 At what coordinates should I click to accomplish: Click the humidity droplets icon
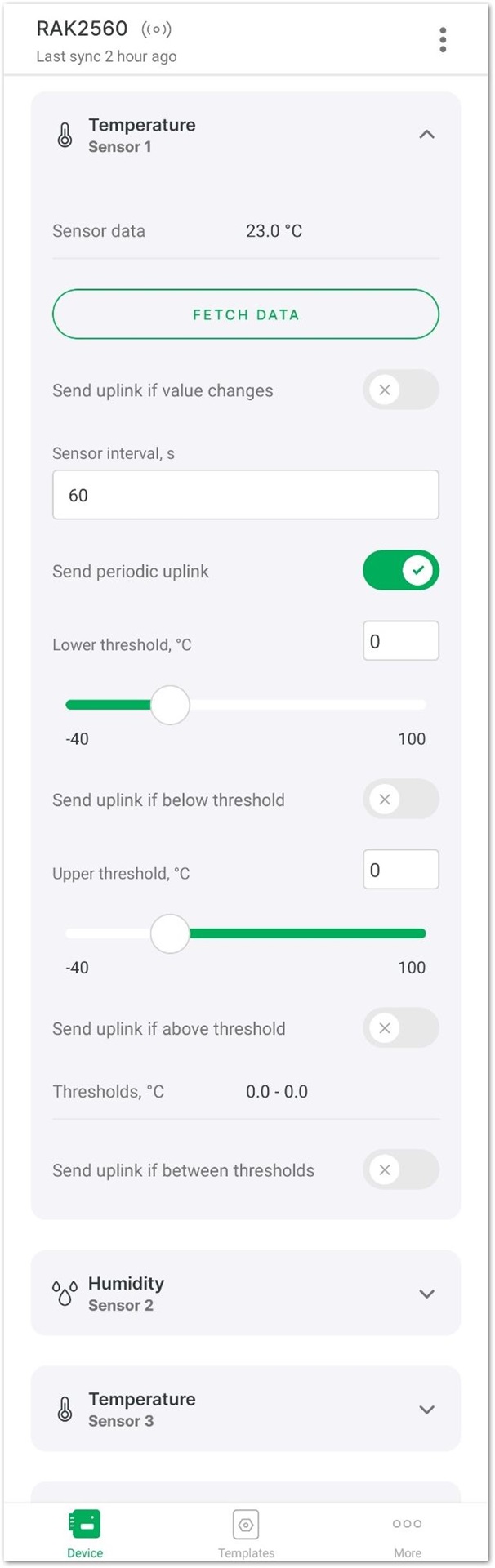[65, 1293]
